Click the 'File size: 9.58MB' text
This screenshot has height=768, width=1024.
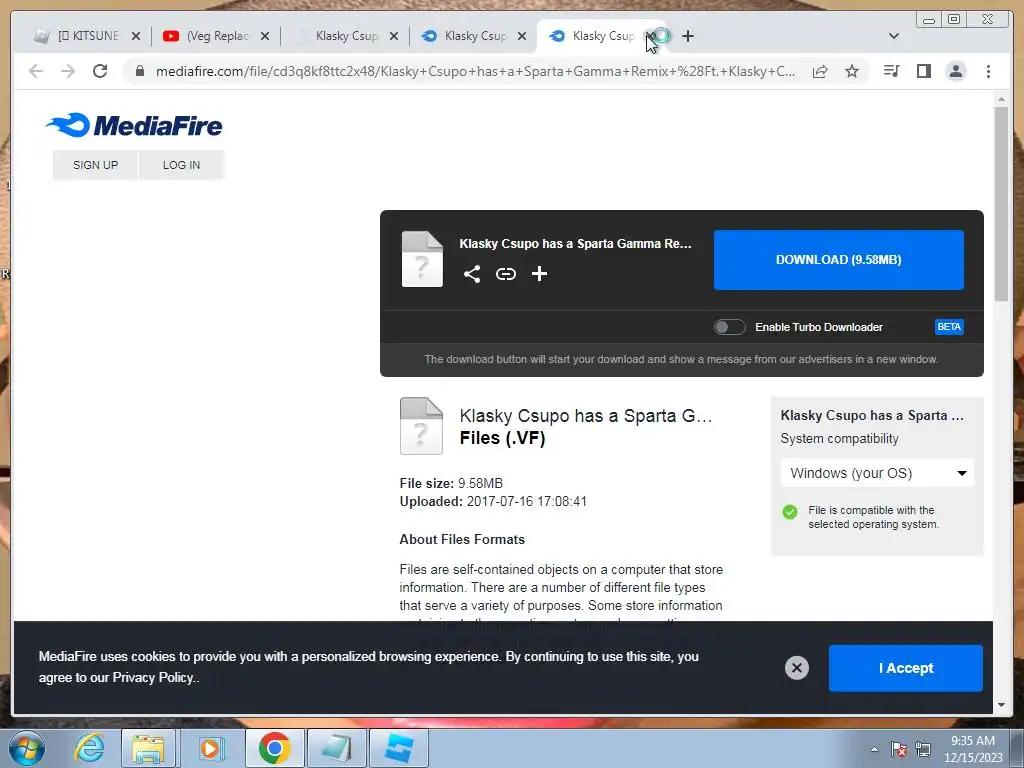451,483
